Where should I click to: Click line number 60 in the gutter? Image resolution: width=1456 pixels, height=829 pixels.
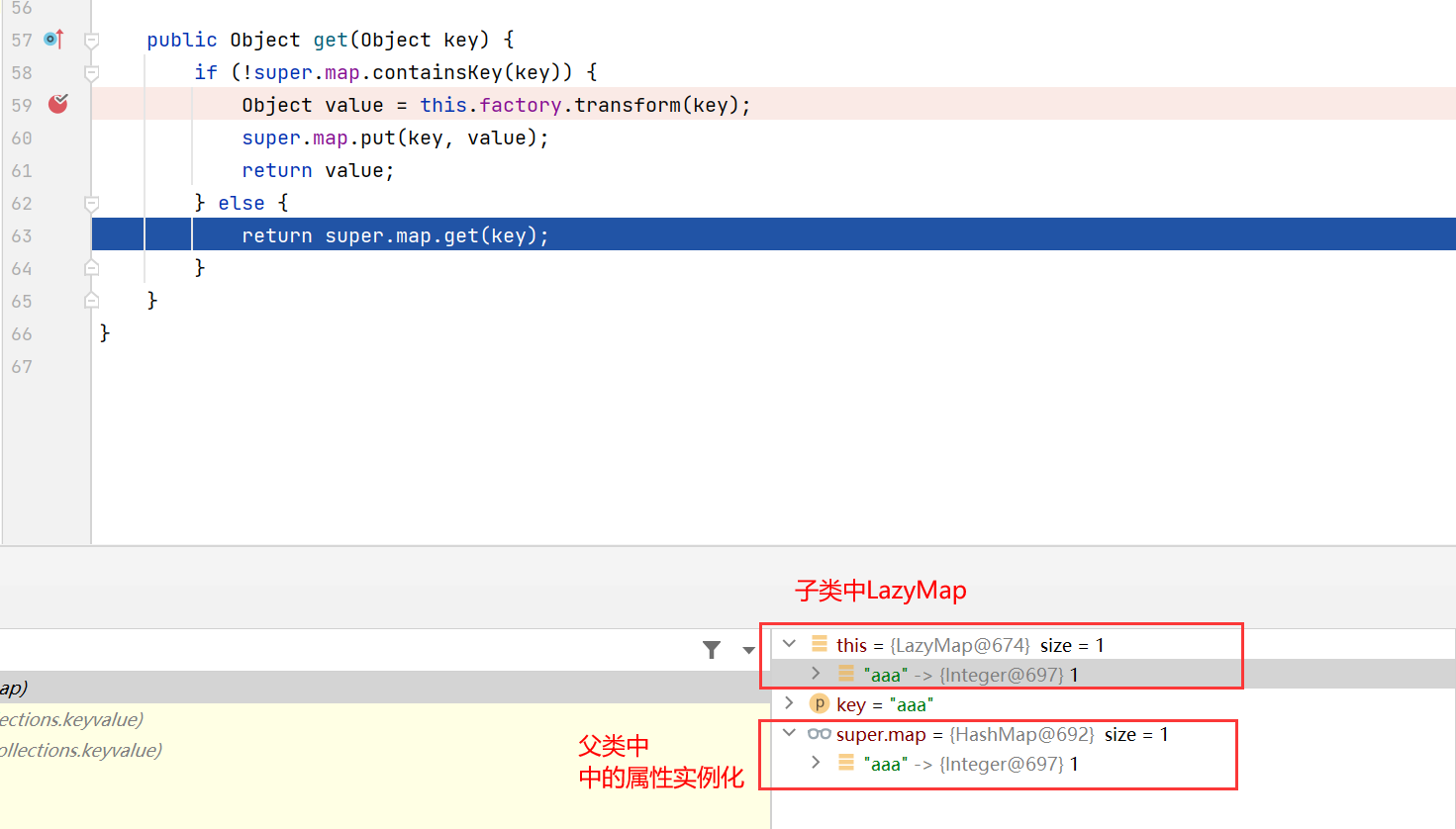point(22,138)
